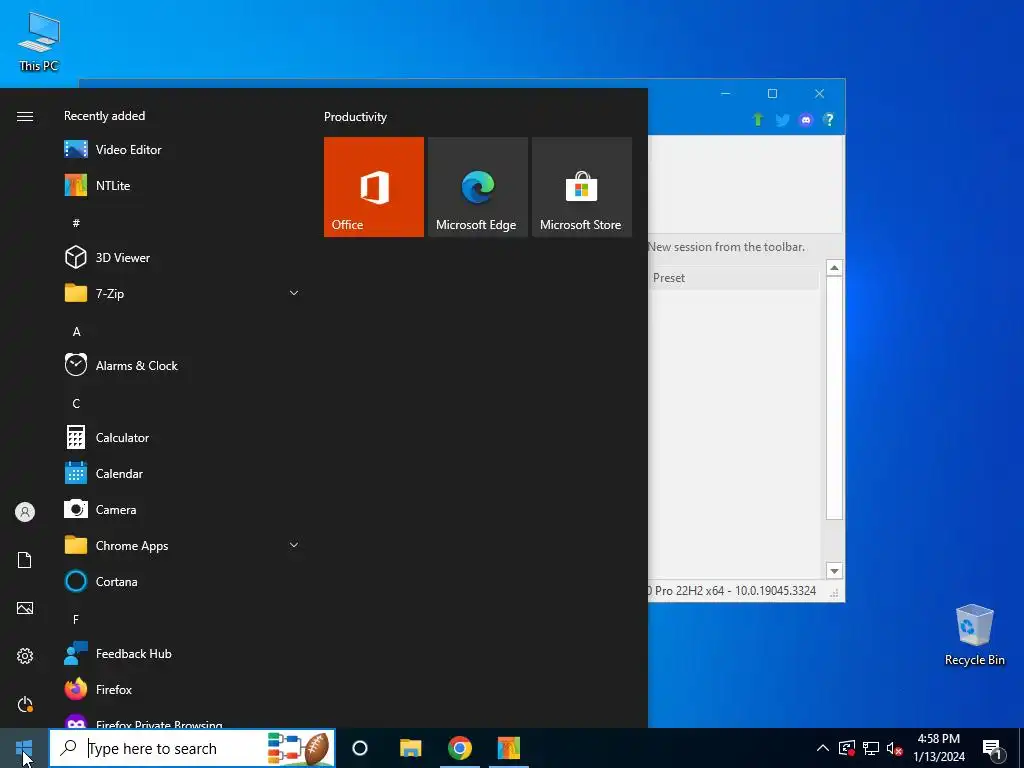1024x768 pixels.
Task: Select the This PC desktop icon
Action: [x=39, y=42]
